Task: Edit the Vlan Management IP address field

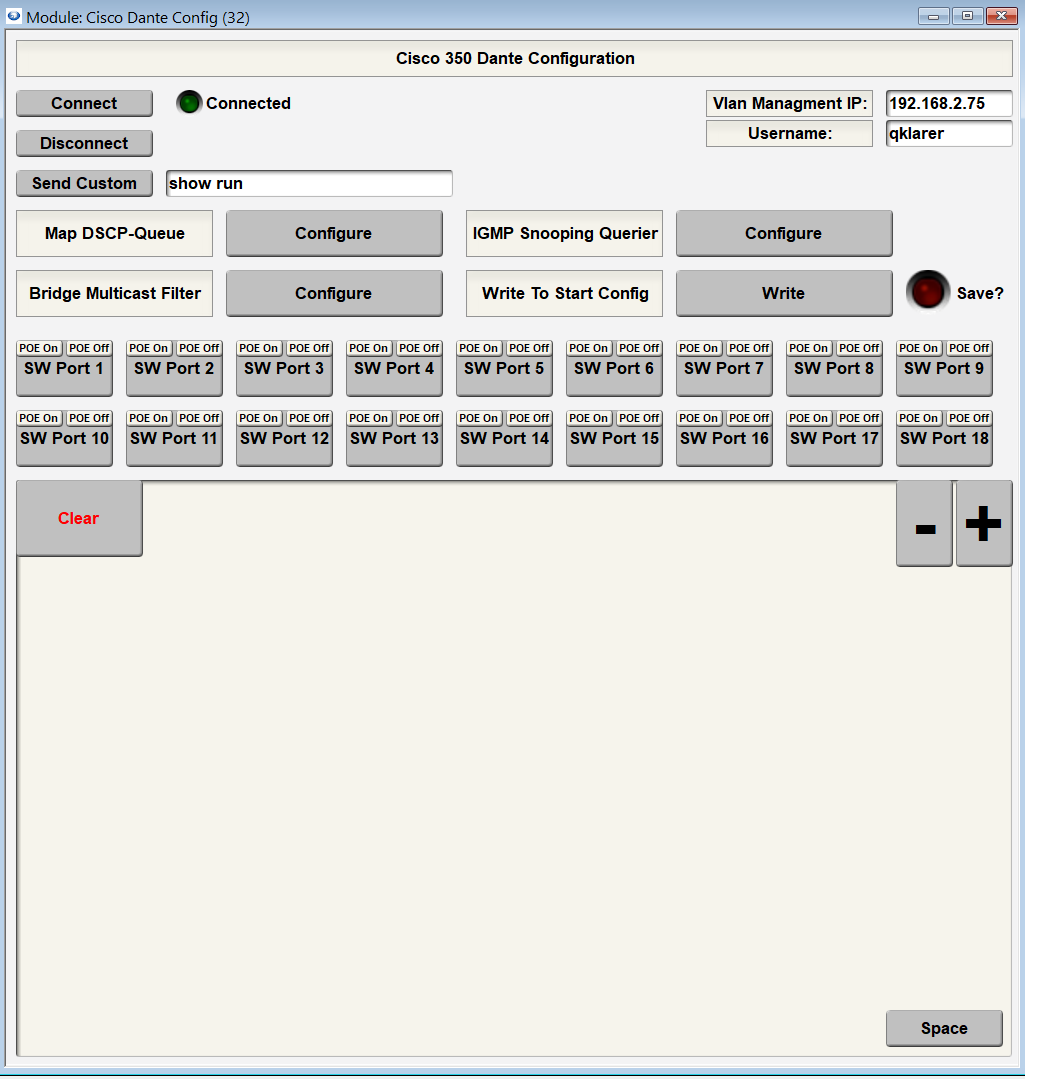Action: 948,103
